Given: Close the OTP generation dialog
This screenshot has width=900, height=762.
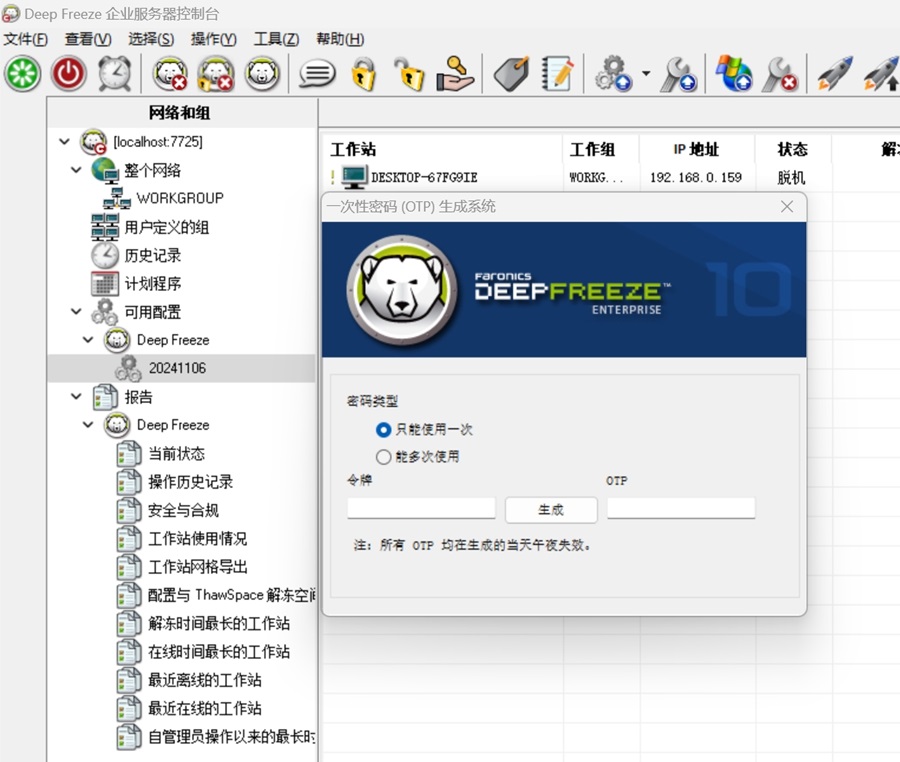Looking at the screenshot, I should (x=787, y=207).
